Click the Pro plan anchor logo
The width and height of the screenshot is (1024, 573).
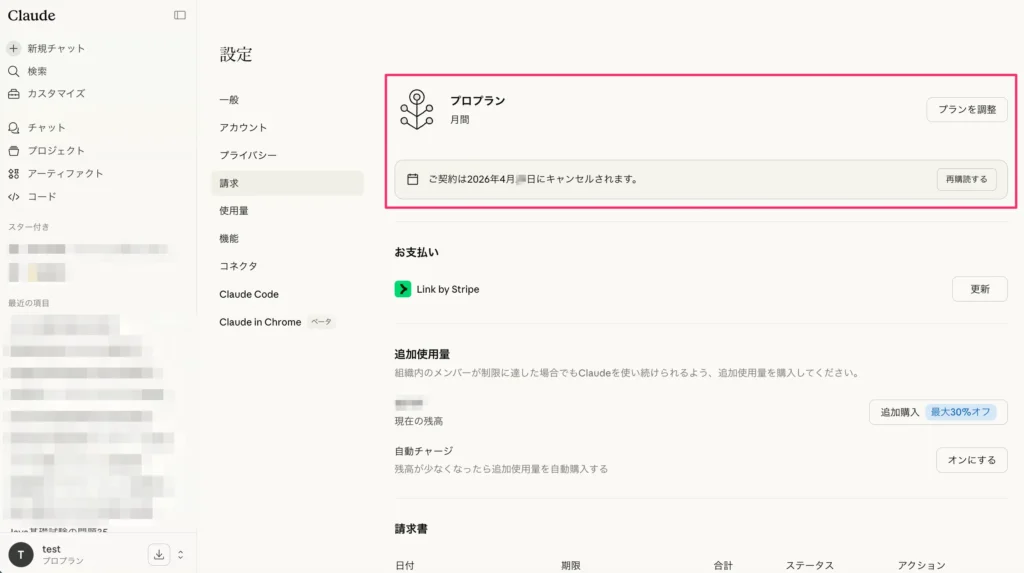point(417,110)
